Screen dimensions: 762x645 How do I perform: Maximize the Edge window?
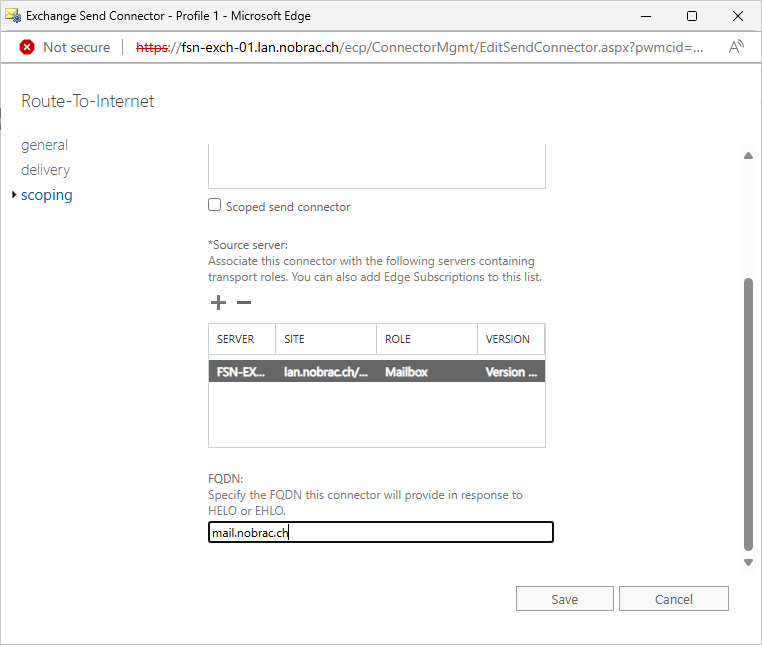point(692,16)
